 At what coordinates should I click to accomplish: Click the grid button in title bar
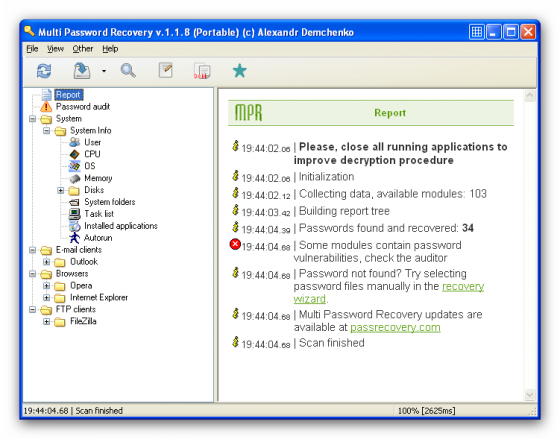pyautogui.click(x=476, y=32)
